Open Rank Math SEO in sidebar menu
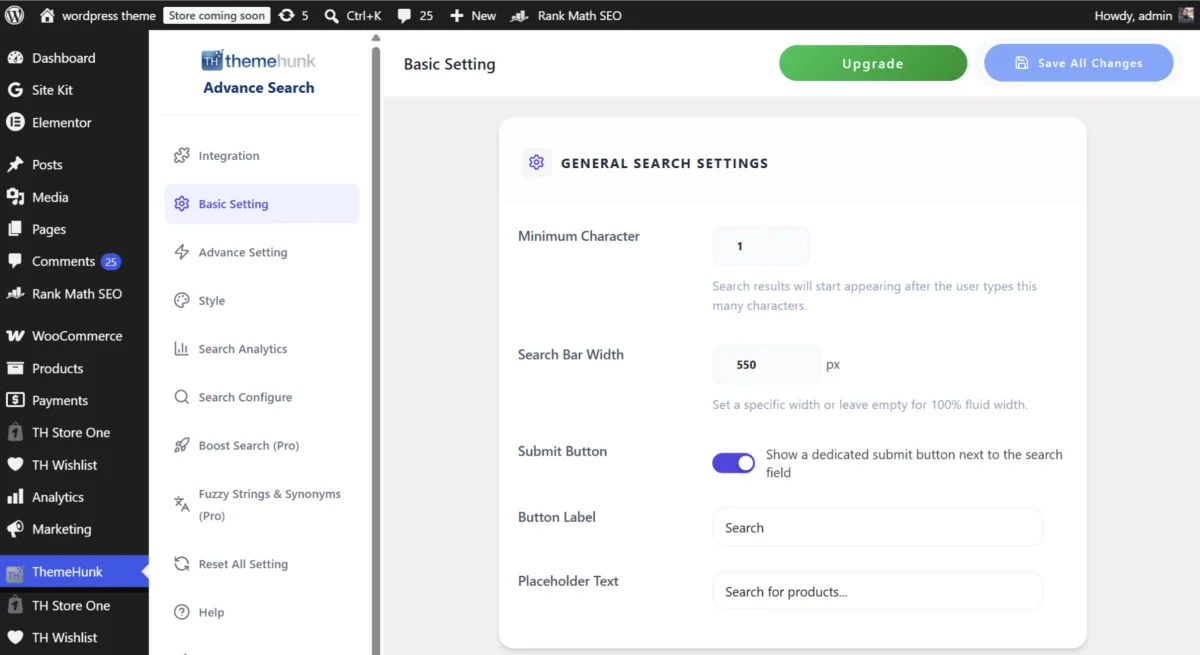The image size is (1200, 655). click(74, 294)
